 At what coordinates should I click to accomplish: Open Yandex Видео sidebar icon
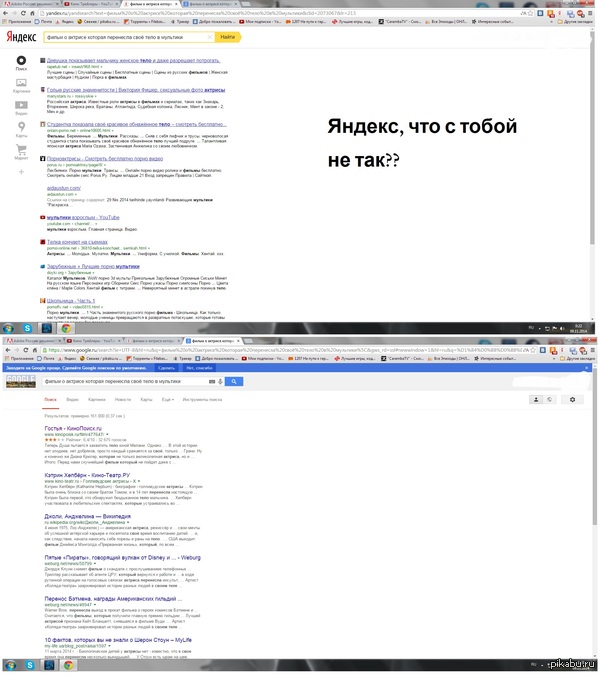pos(21,105)
